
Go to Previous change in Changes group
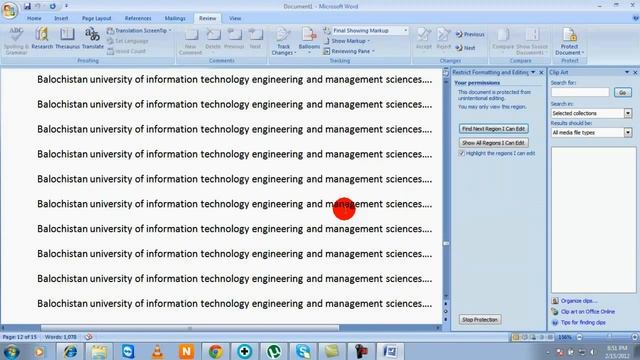(470, 34)
